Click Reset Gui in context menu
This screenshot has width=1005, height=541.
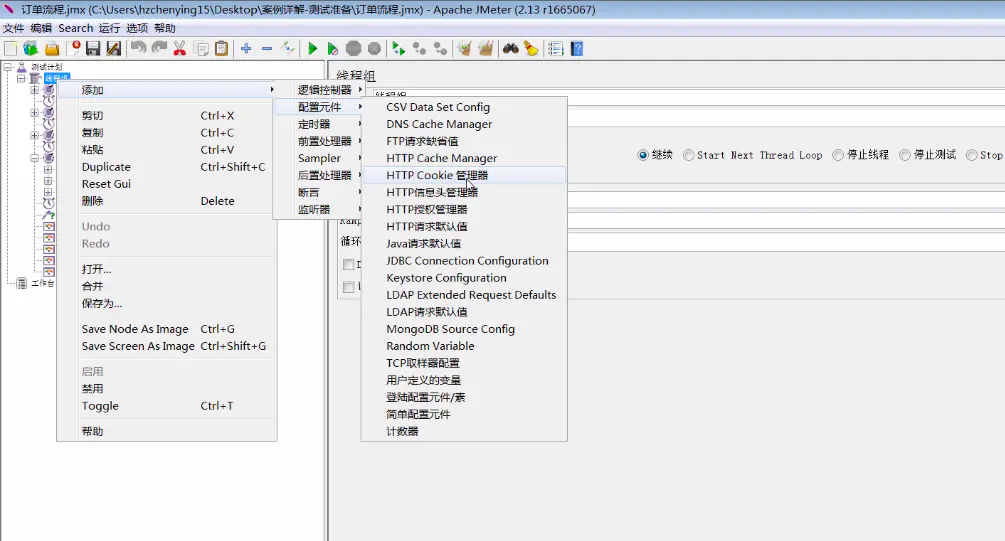pyautogui.click(x=167, y=184)
